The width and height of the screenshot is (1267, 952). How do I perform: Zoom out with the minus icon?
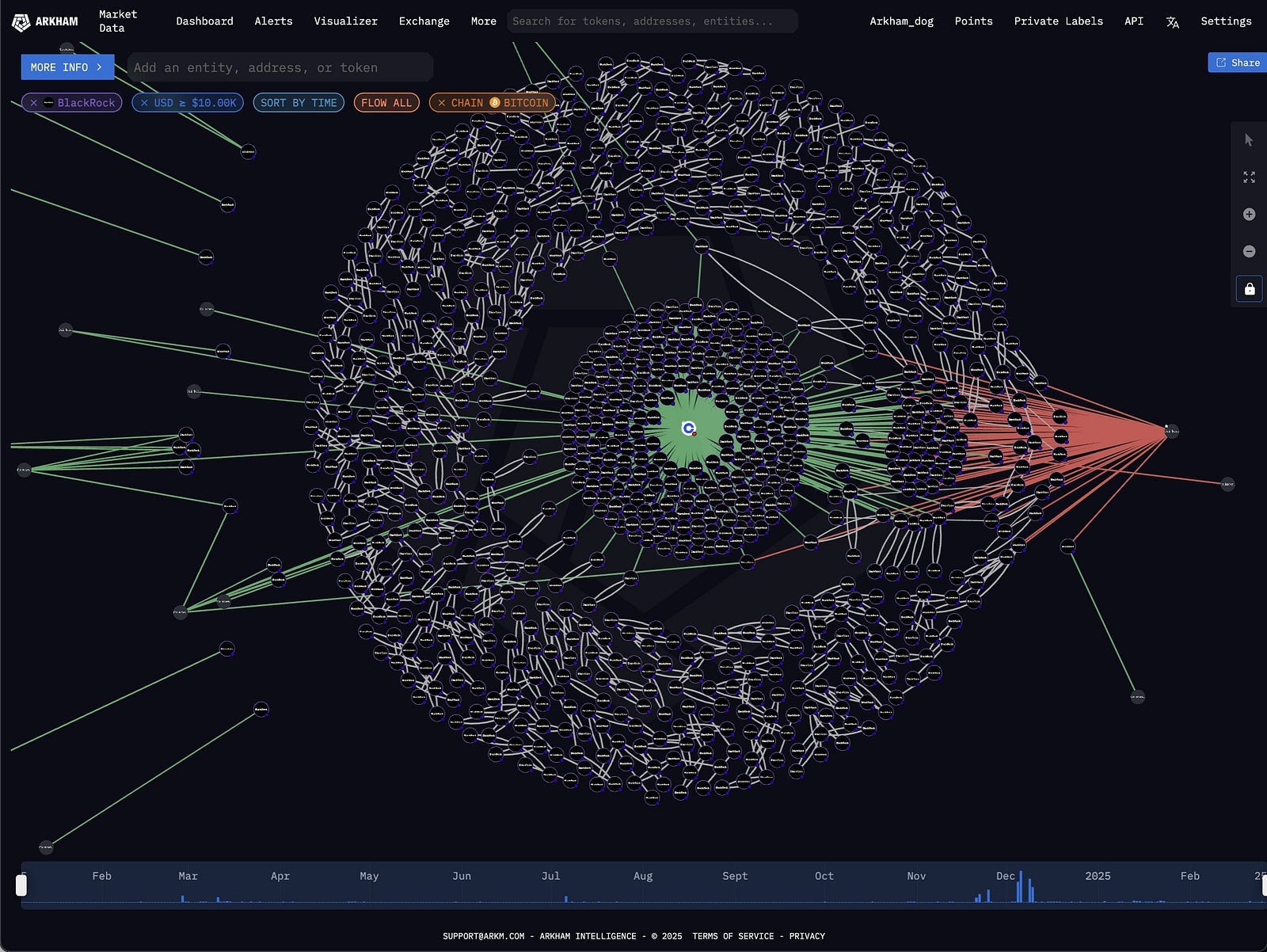tap(1249, 251)
